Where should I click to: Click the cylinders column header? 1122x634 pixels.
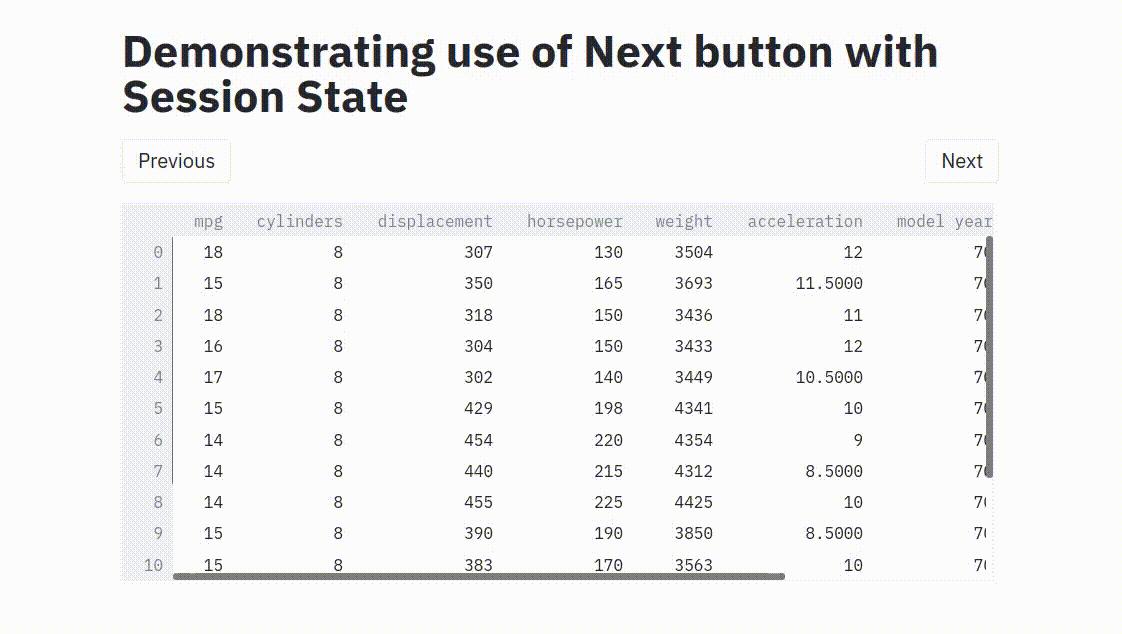[x=299, y=221]
